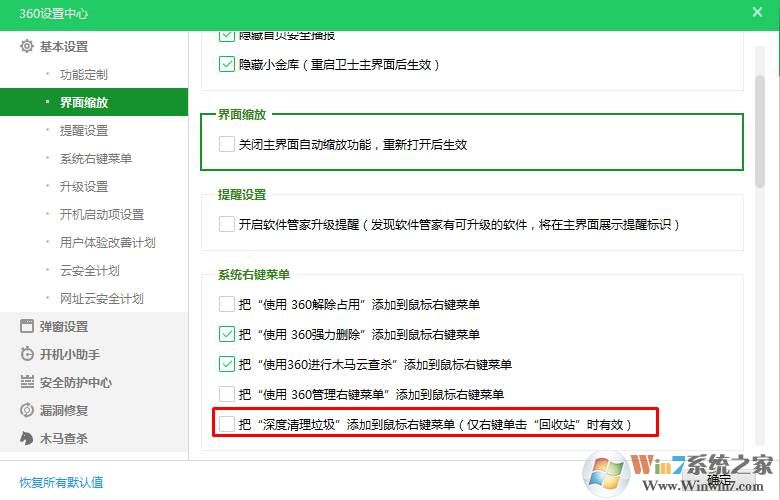Click the 漏洞修复 sidebar icon
780x500 pixels.
click(27, 410)
